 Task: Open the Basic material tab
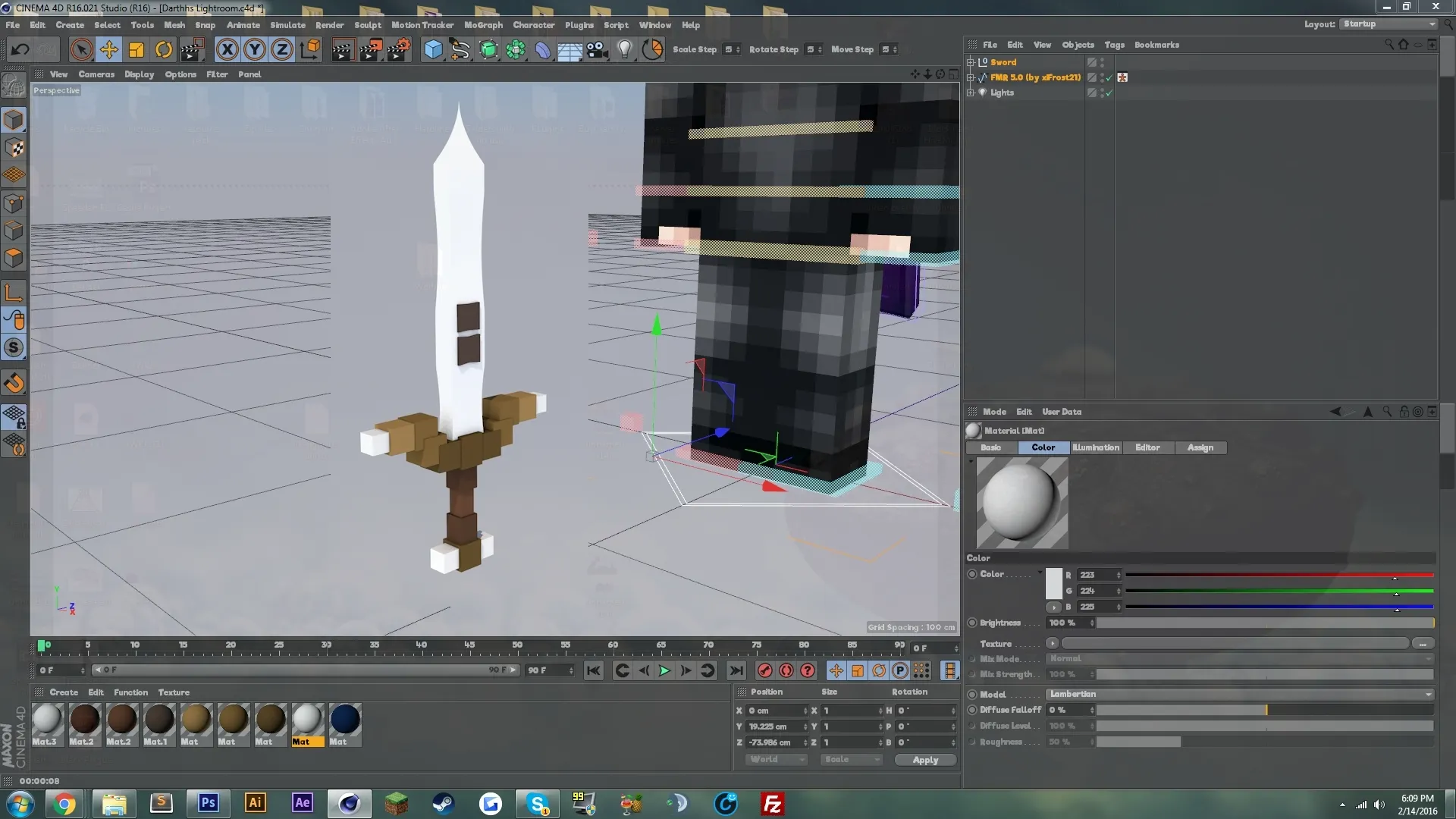(991, 448)
